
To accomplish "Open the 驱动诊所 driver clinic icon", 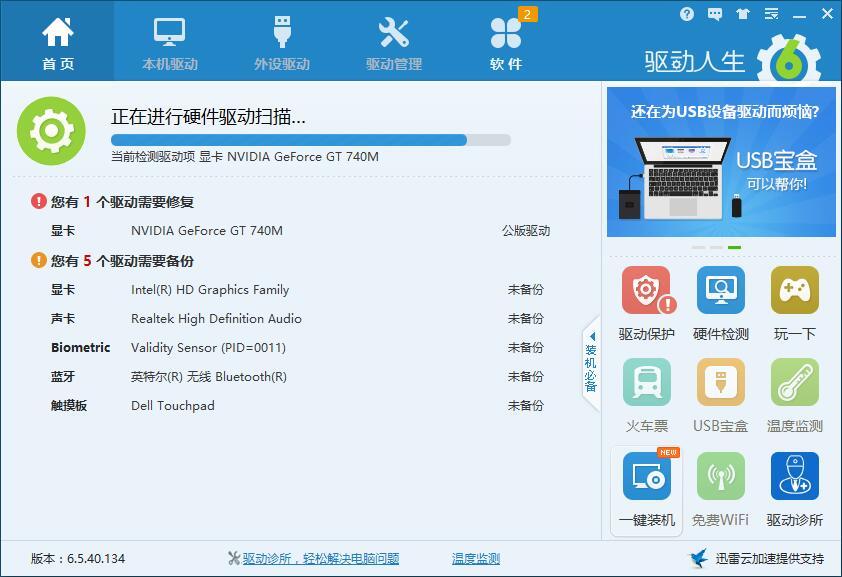I will [x=795, y=476].
